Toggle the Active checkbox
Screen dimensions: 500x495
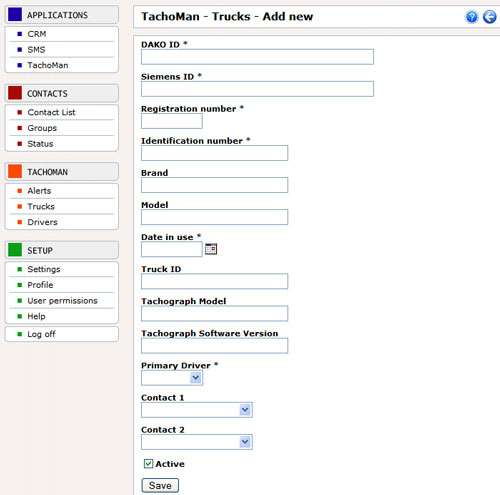pyautogui.click(x=148, y=464)
